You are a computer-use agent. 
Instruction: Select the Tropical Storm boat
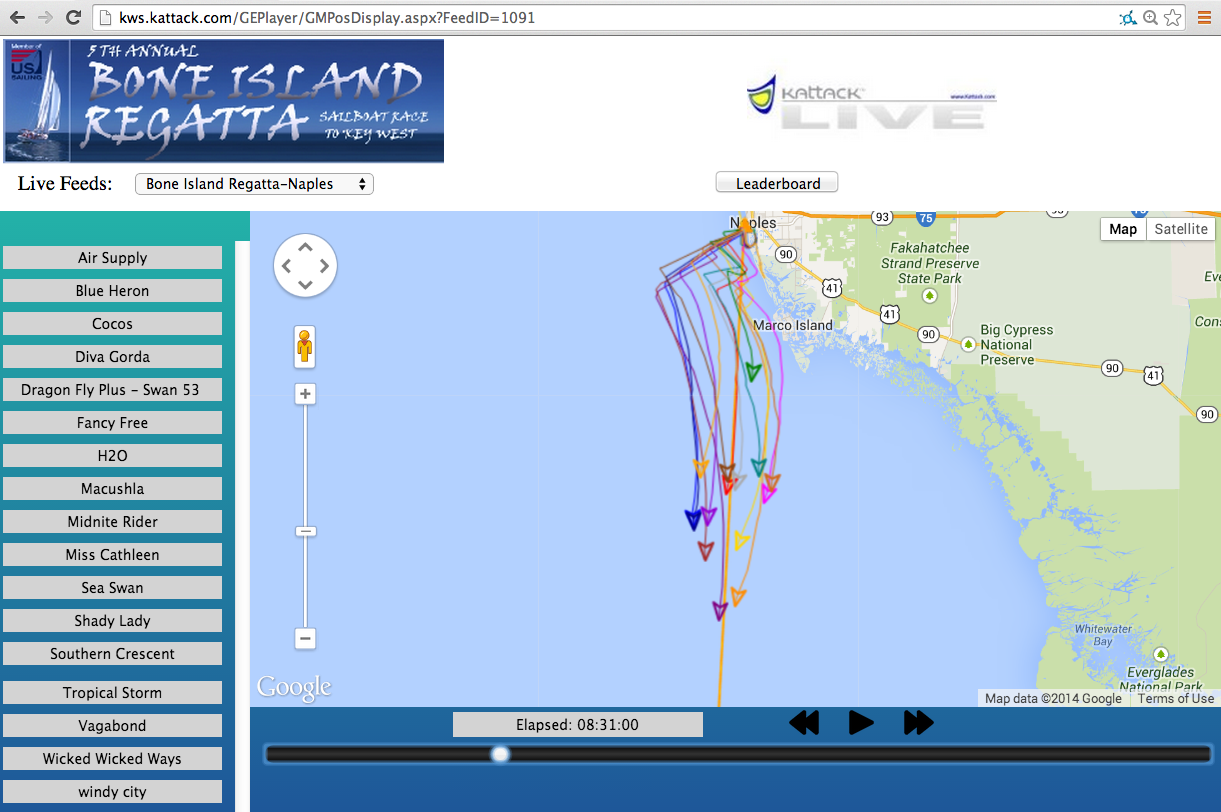point(112,693)
